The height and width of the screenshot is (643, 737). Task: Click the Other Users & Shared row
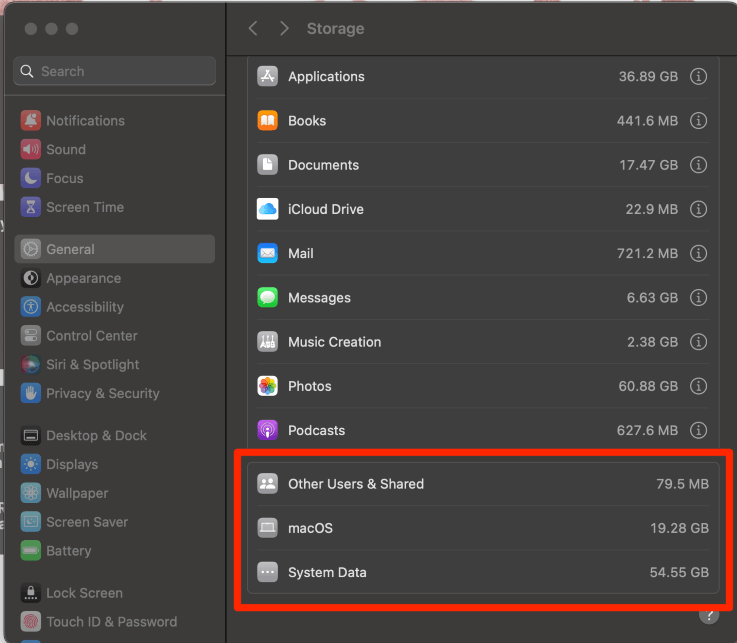482,484
